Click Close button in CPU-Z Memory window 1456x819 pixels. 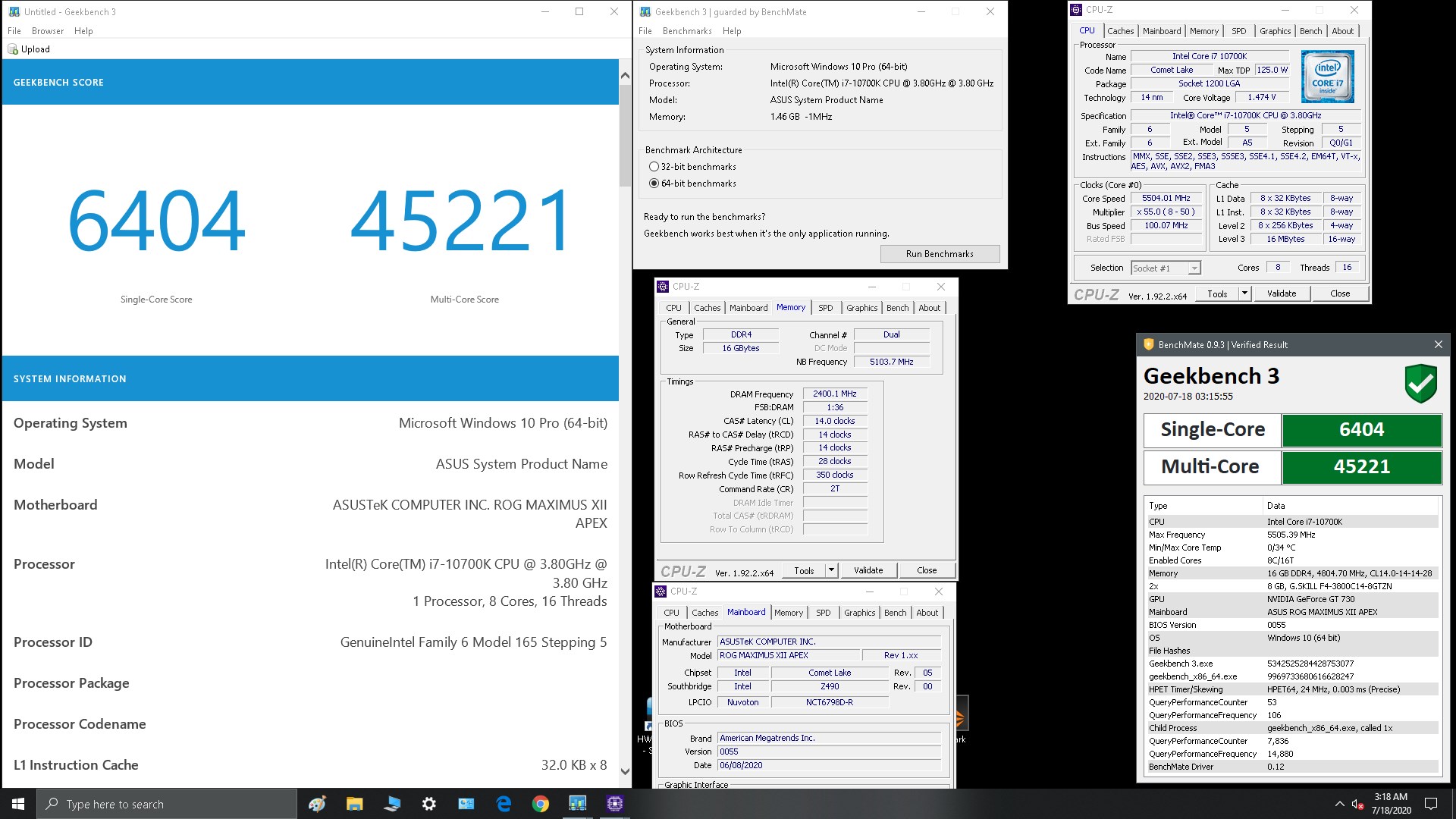[x=927, y=570]
